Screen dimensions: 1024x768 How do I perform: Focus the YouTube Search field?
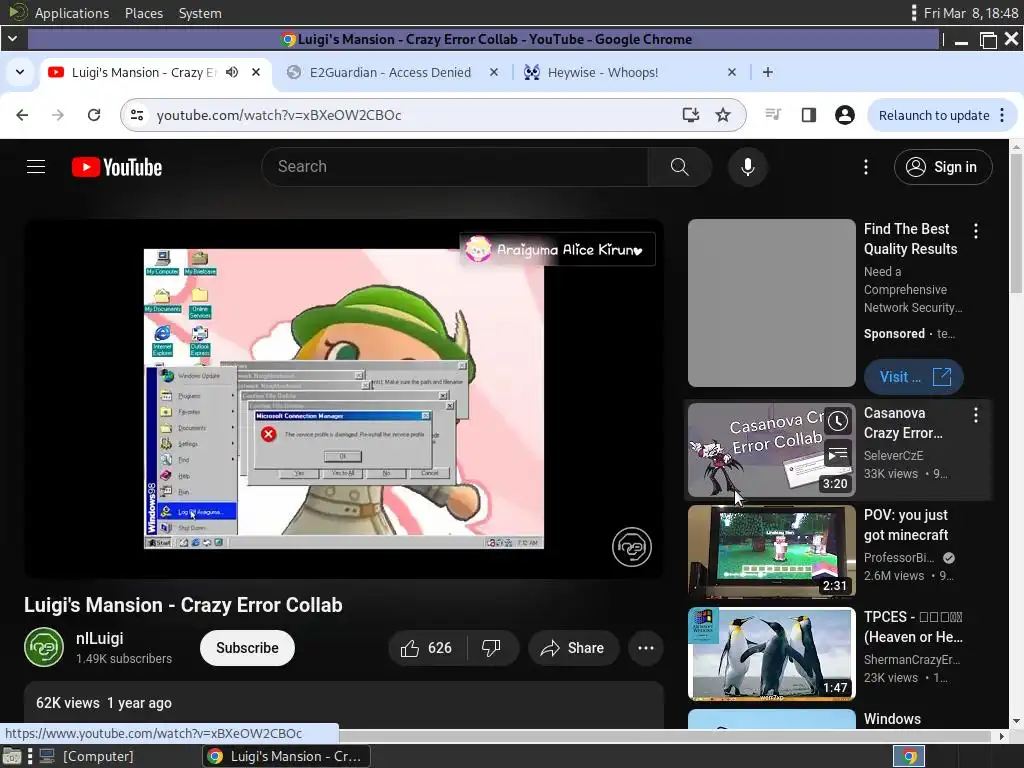[455, 167]
